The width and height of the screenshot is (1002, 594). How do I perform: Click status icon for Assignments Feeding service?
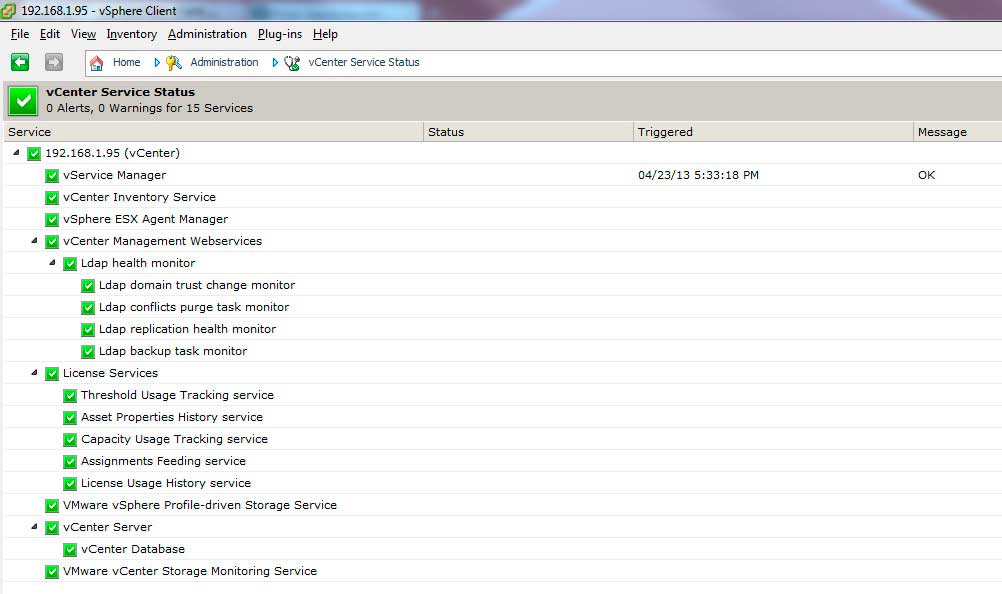pos(70,462)
